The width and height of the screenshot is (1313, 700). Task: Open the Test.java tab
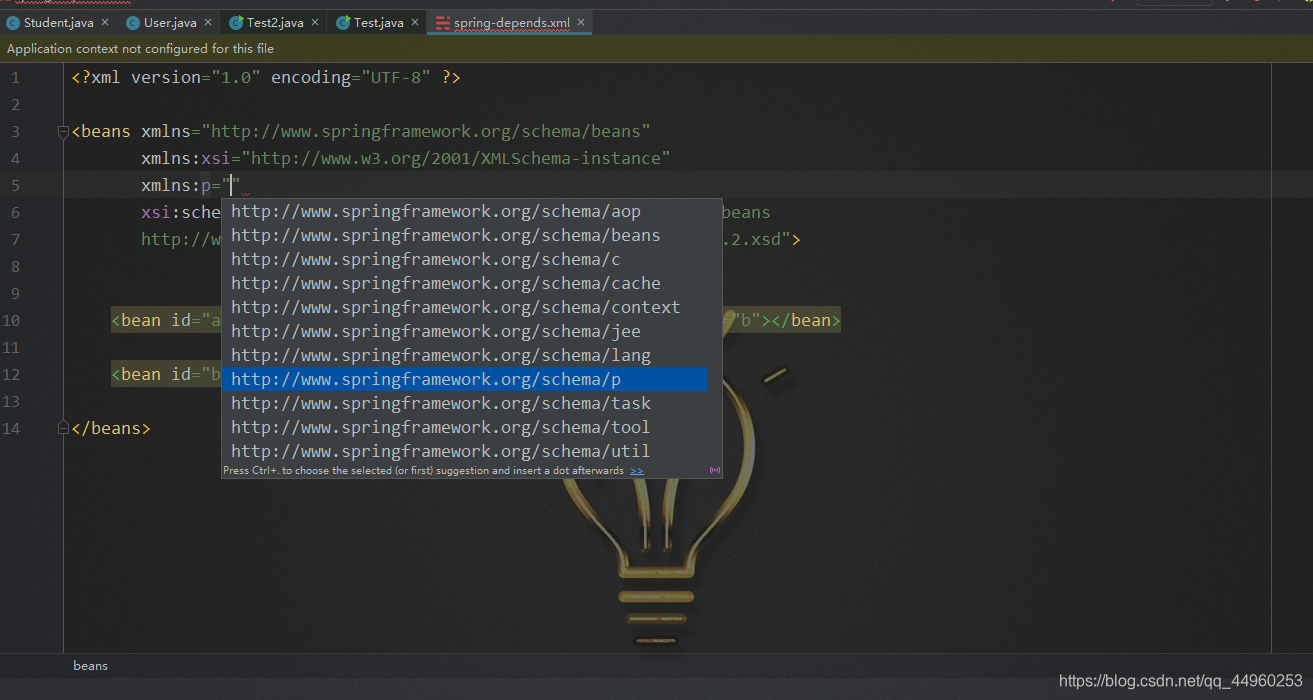click(x=378, y=22)
